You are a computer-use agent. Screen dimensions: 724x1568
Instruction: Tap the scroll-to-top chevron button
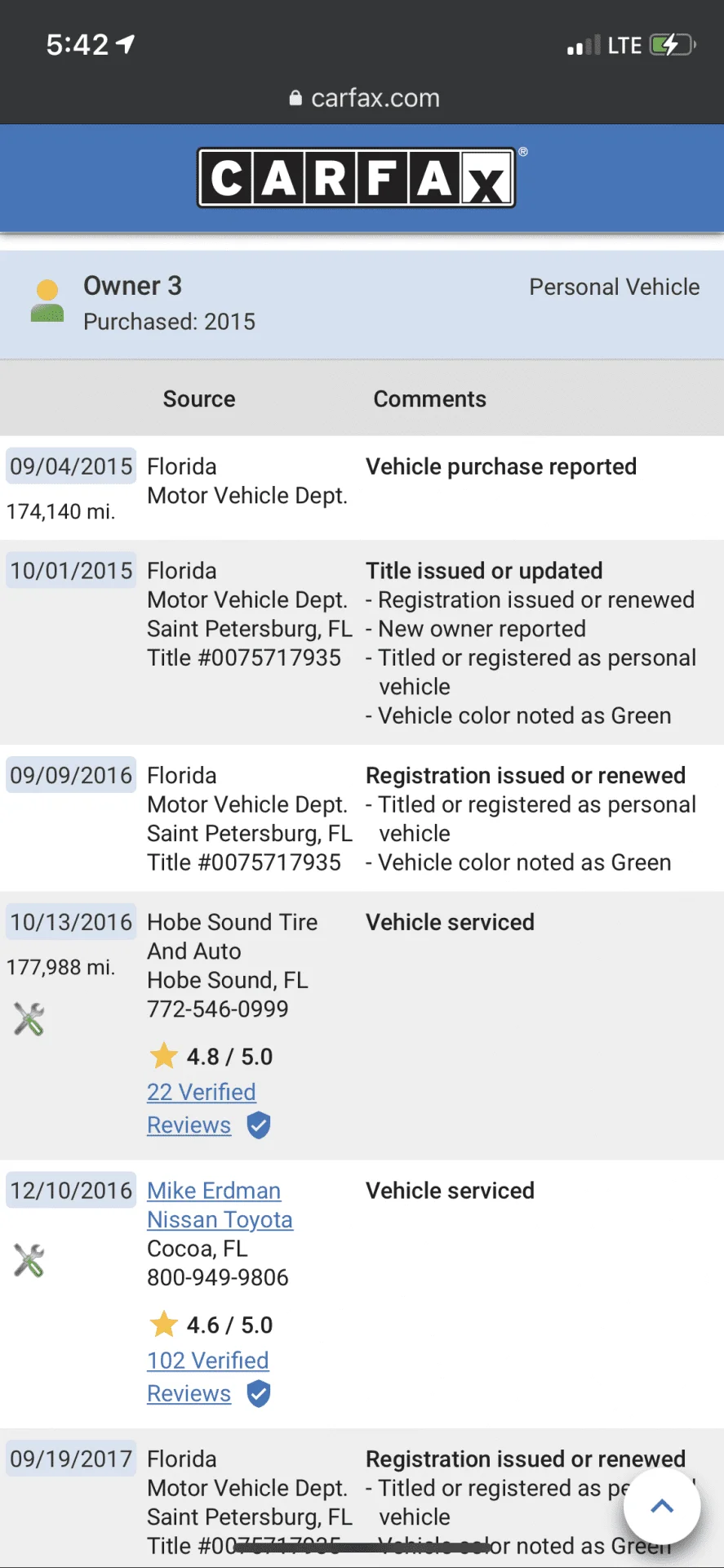(662, 1507)
